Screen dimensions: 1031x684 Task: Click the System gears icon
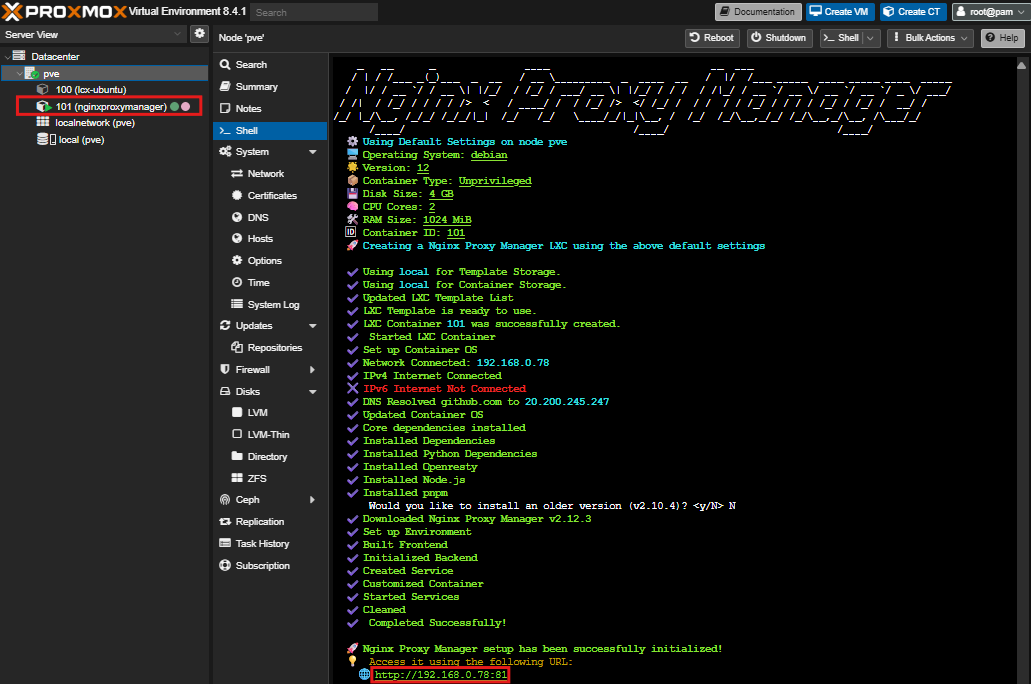click(225, 151)
